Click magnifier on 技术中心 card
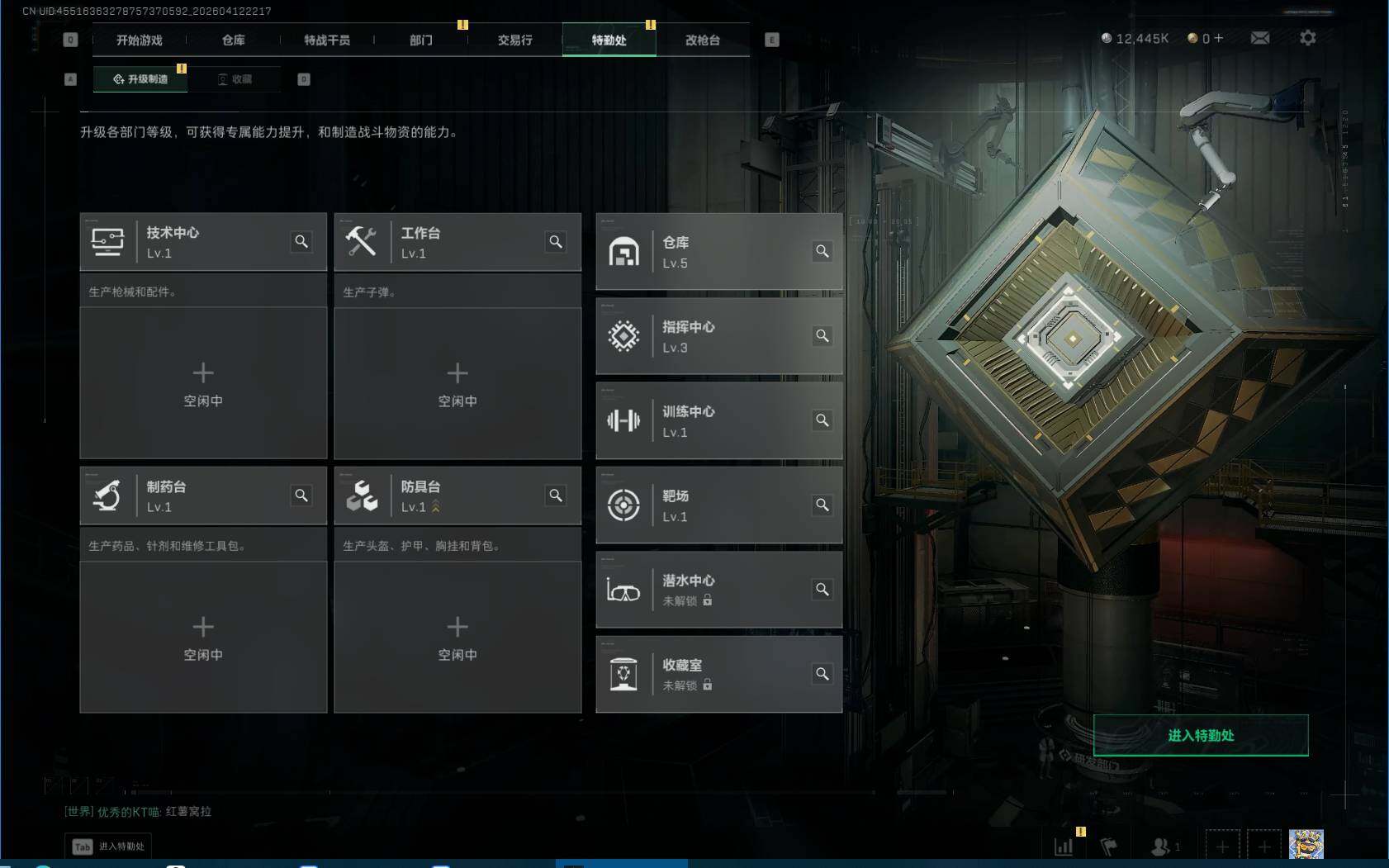The height and width of the screenshot is (868, 1389). click(301, 241)
